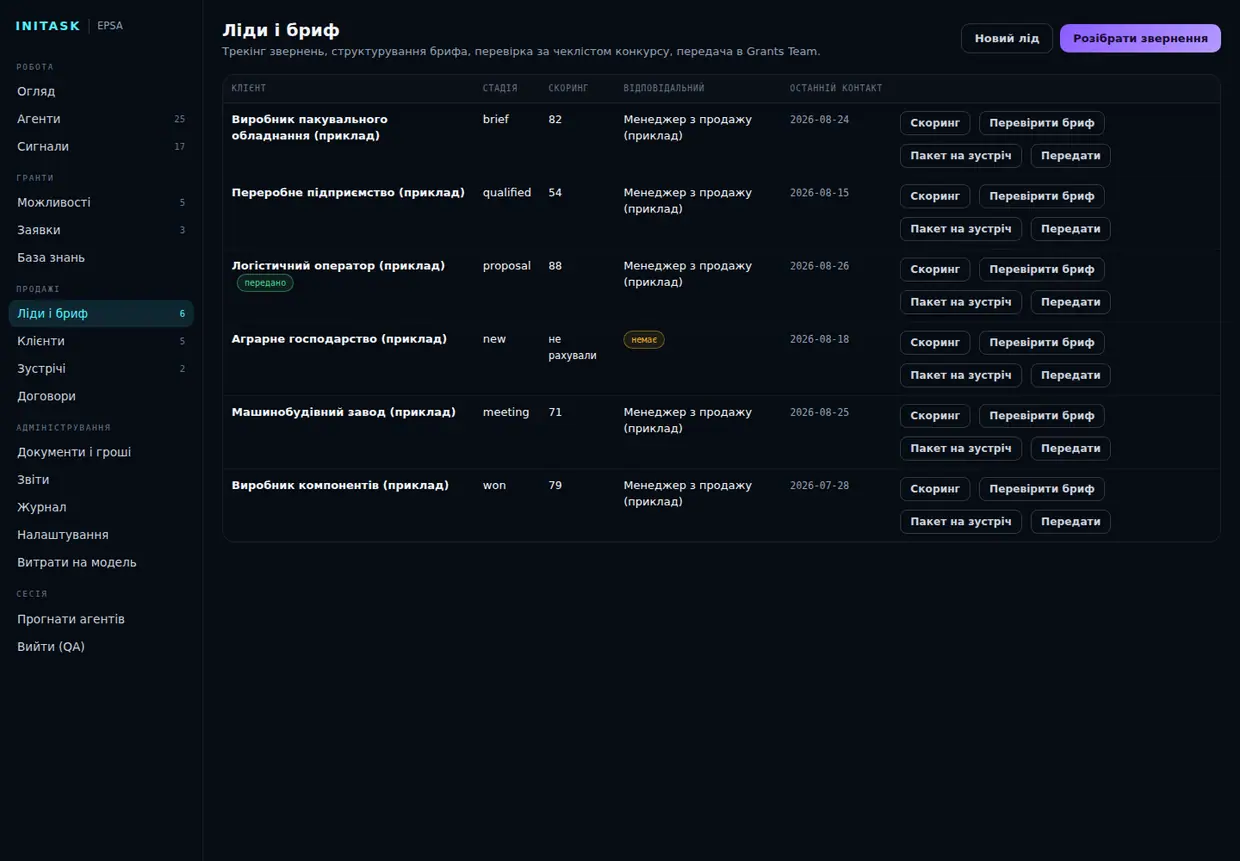Select Виробник компонентів (приклад) client name
The width and height of the screenshot is (1240, 861).
click(340, 485)
